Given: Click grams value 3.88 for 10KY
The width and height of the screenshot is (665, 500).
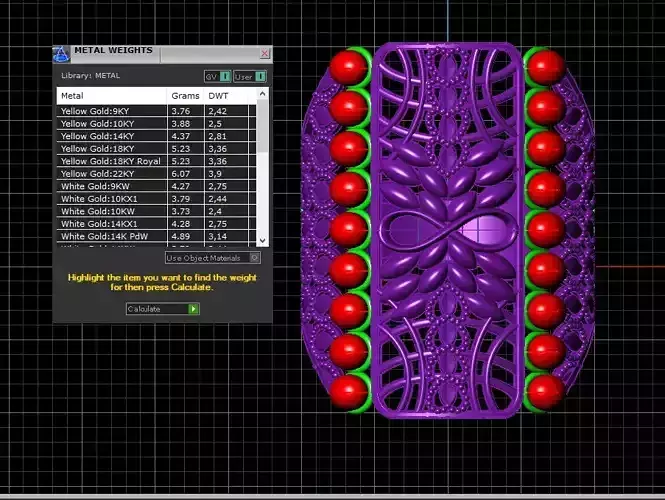Looking at the screenshot, I should [x=181, y=124].
